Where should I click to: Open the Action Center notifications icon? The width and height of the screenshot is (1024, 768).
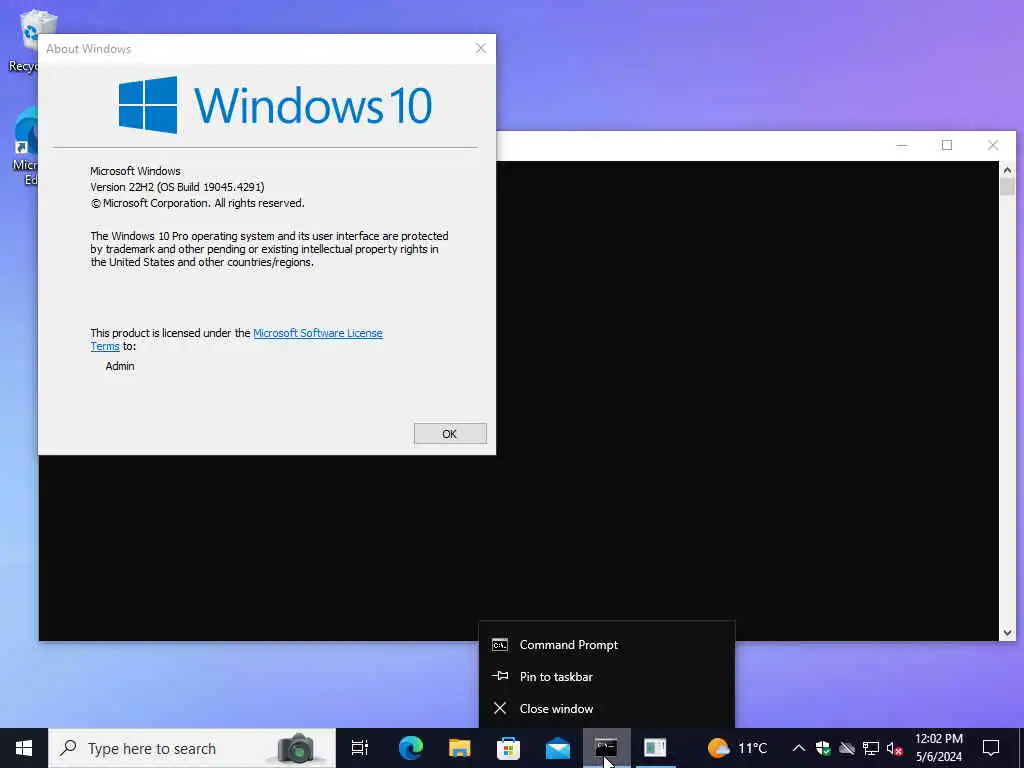tap(991, 748)
